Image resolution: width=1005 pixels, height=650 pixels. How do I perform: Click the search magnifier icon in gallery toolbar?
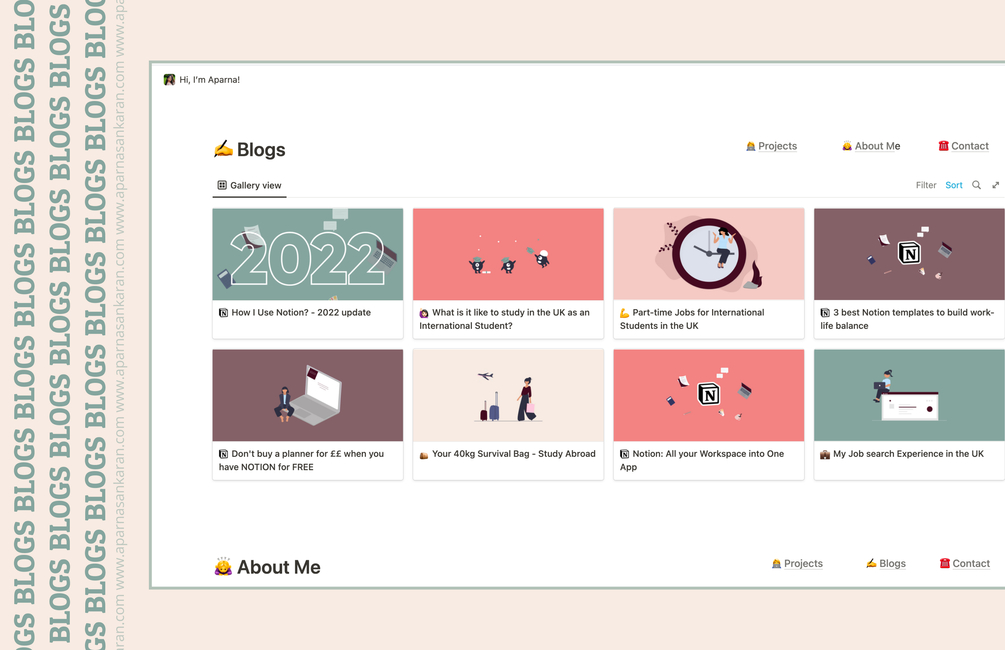[x=976, y=185]
